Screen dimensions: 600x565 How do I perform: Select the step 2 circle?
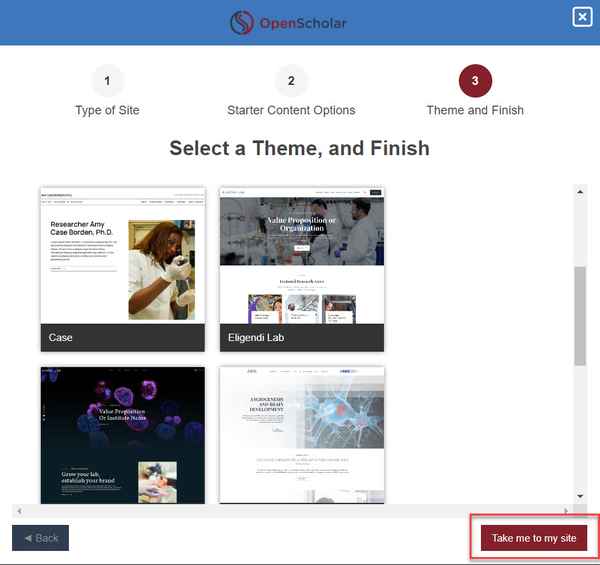[x=291, y=81]
